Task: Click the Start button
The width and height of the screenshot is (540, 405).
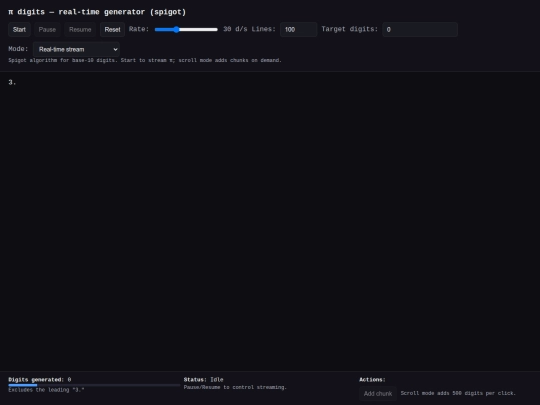Action: tap(19, 30)
